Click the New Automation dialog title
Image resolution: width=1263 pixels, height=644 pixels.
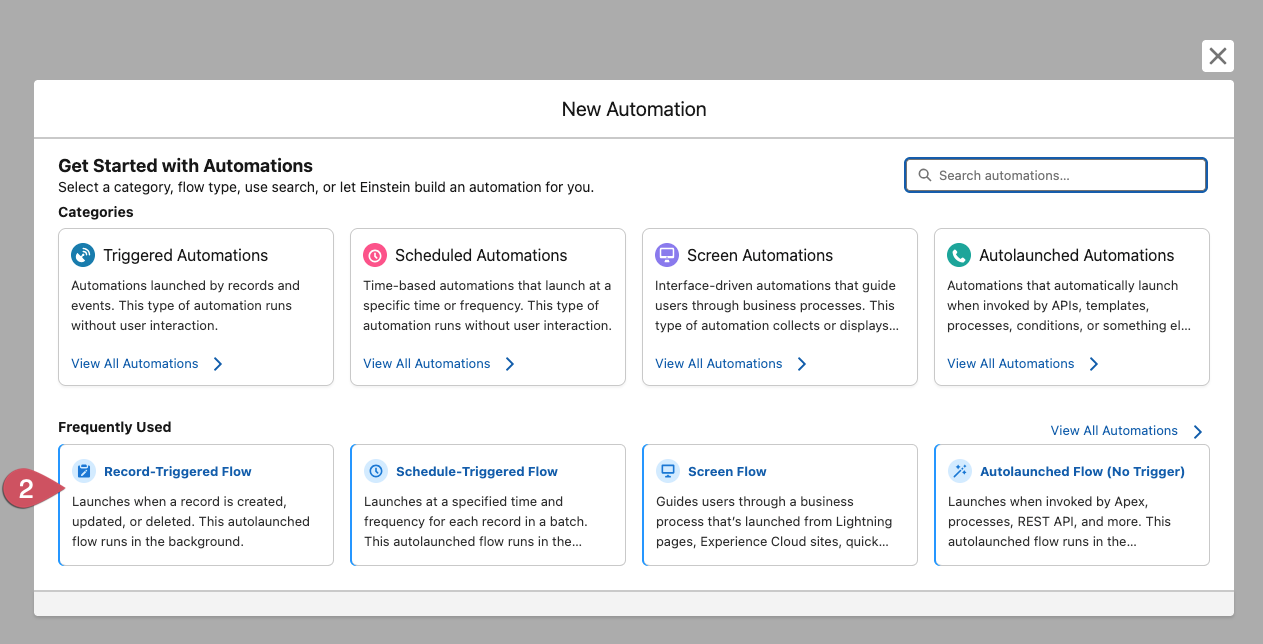634,110
